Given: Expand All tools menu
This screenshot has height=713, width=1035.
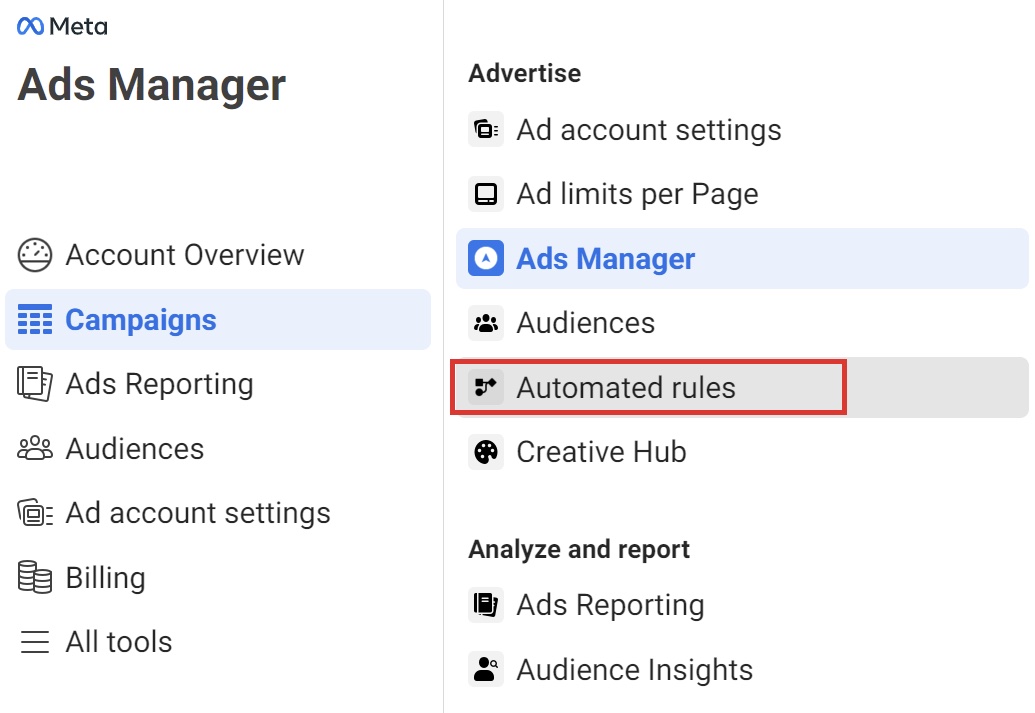Looking at the screenshot, I should 218,642.
